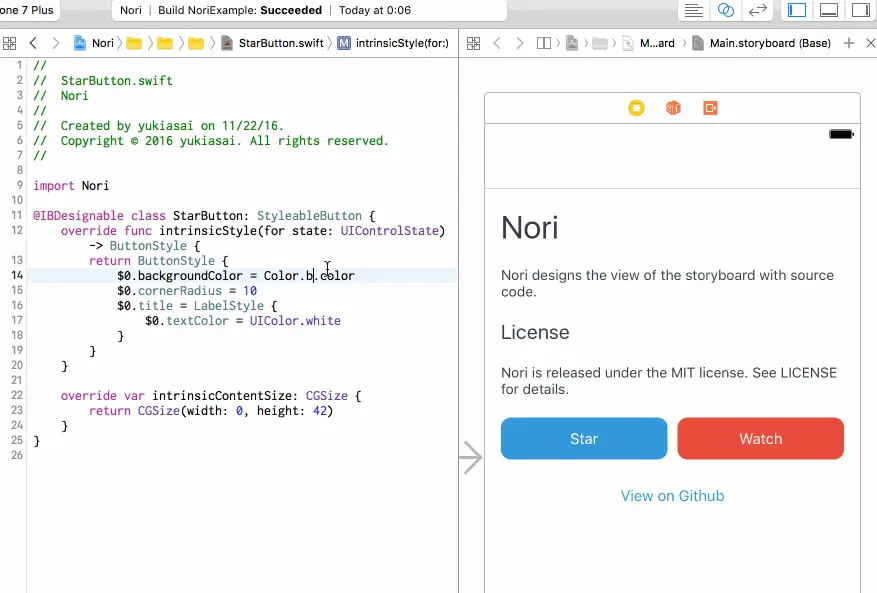Open the related items grid in left editor
Viewport: 877px width, 593px height.
click(x=10, y=43)
